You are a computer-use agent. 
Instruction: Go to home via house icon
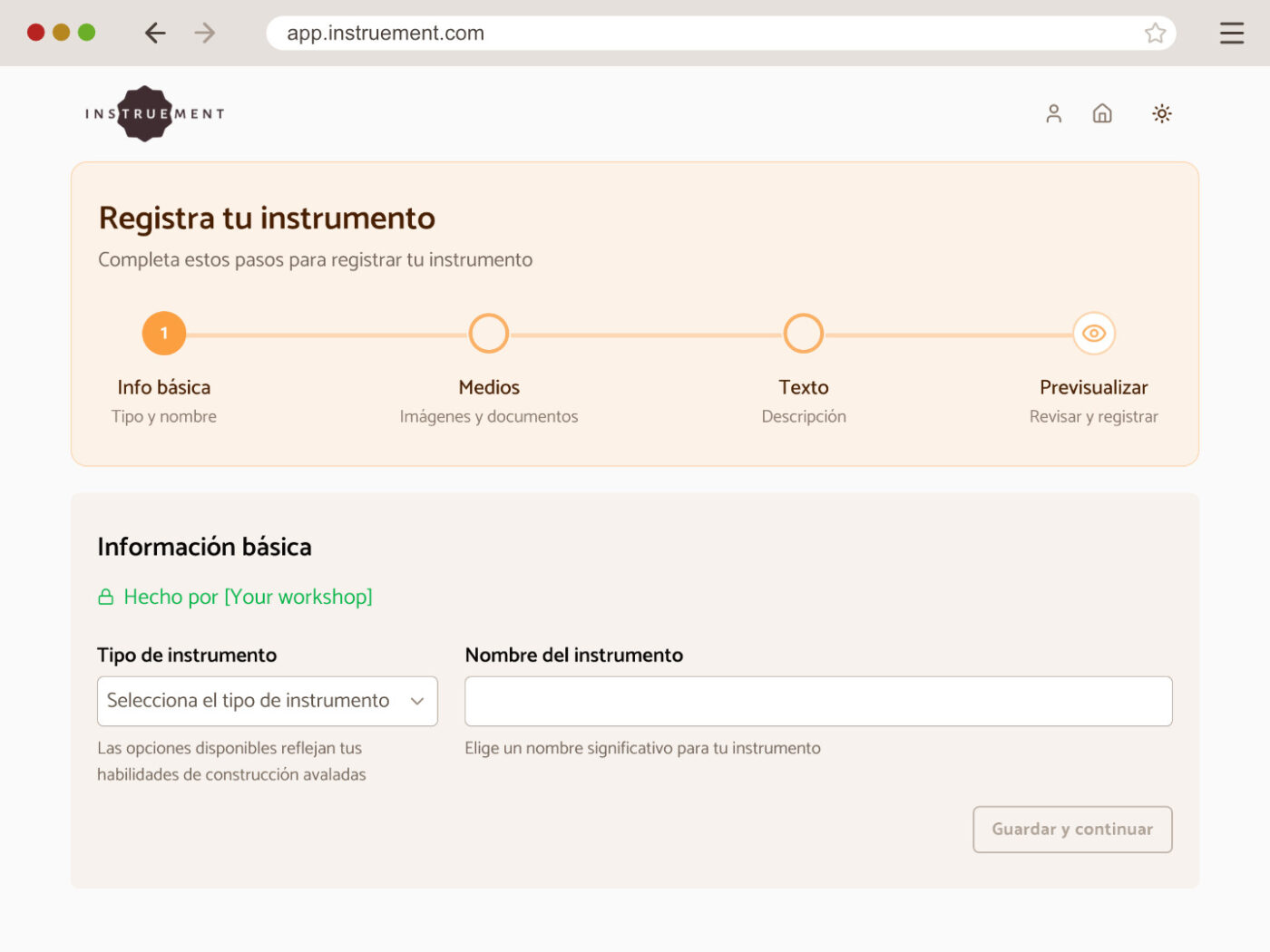click(1102, 113)
